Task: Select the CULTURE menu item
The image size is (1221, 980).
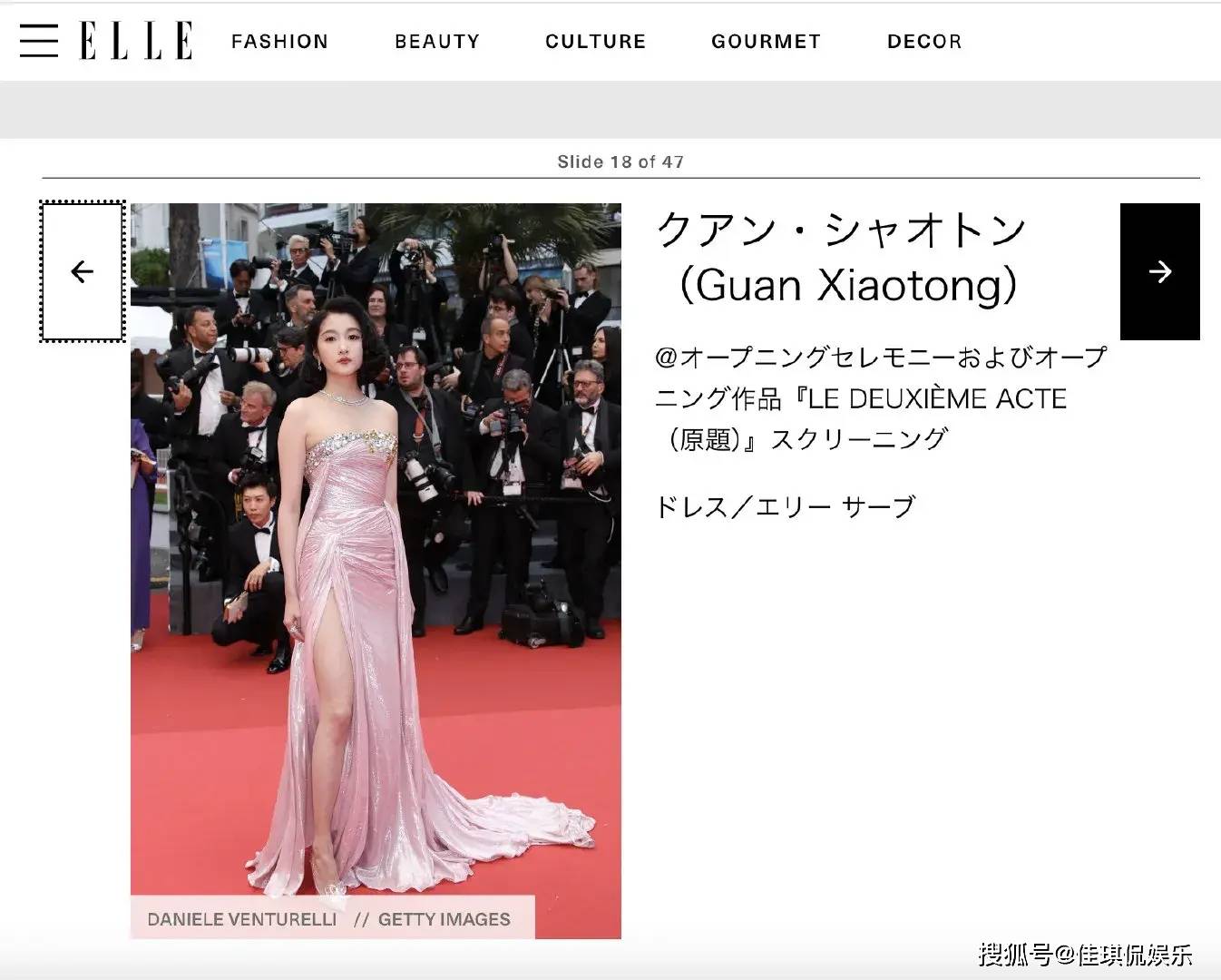Action: pos(595,42)
